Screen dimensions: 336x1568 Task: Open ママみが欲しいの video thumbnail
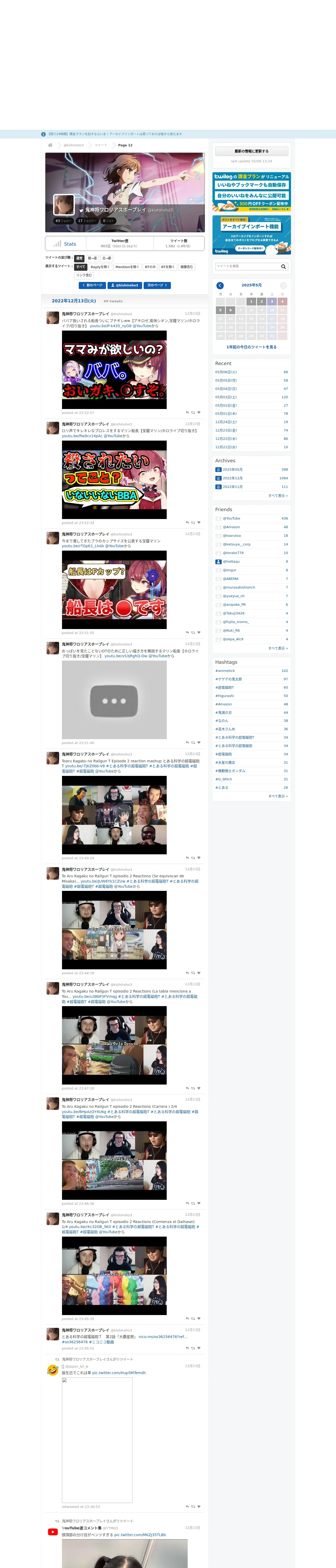coord(114,370)
